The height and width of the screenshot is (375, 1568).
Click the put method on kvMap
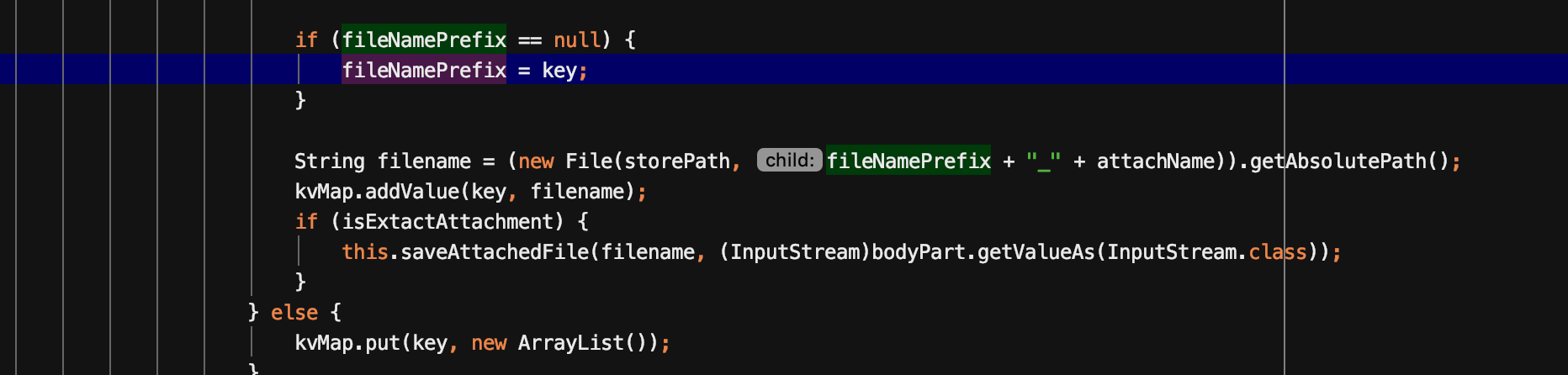click(x=382, y=342)
